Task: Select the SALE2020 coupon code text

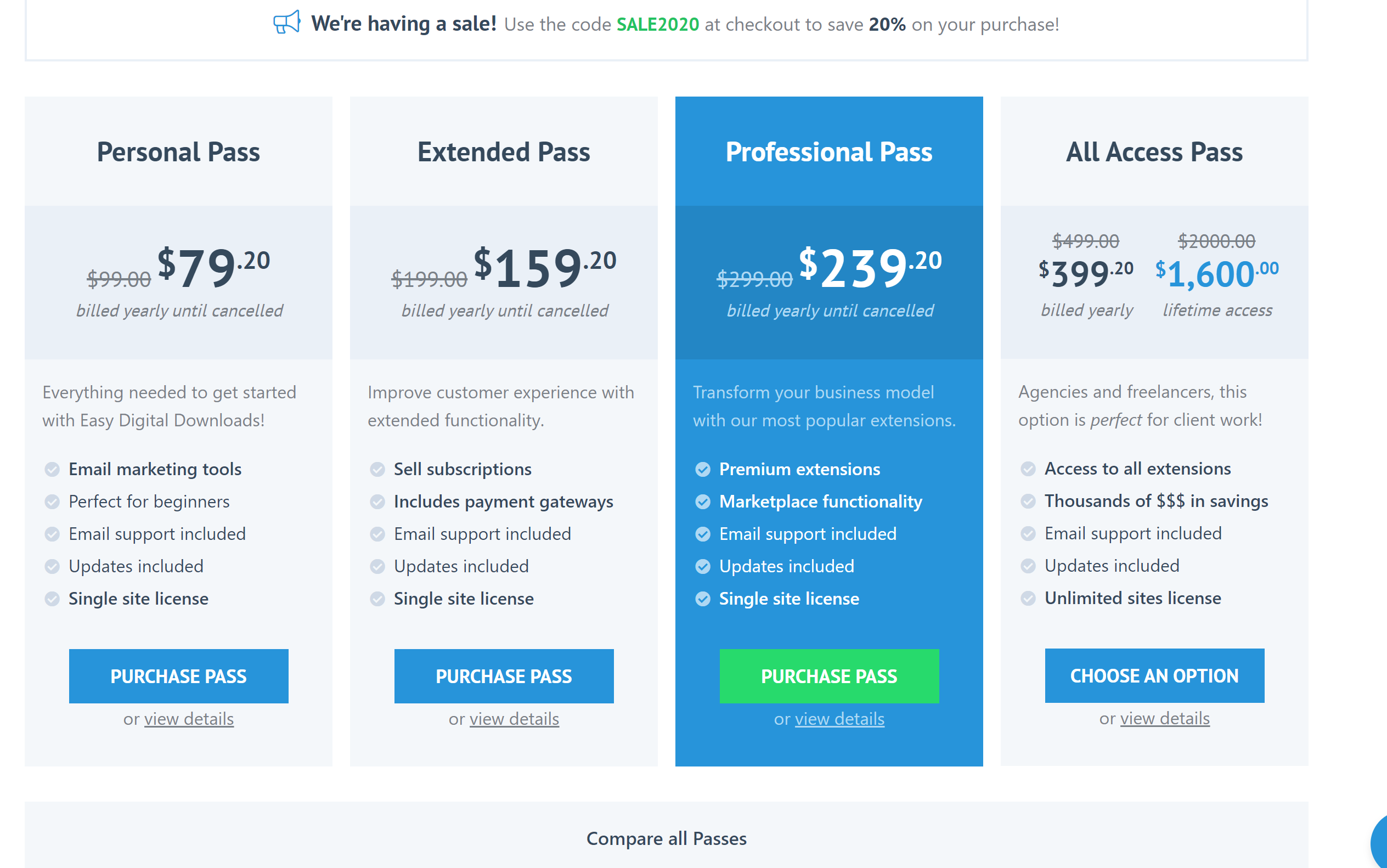Action: [657, 25]
